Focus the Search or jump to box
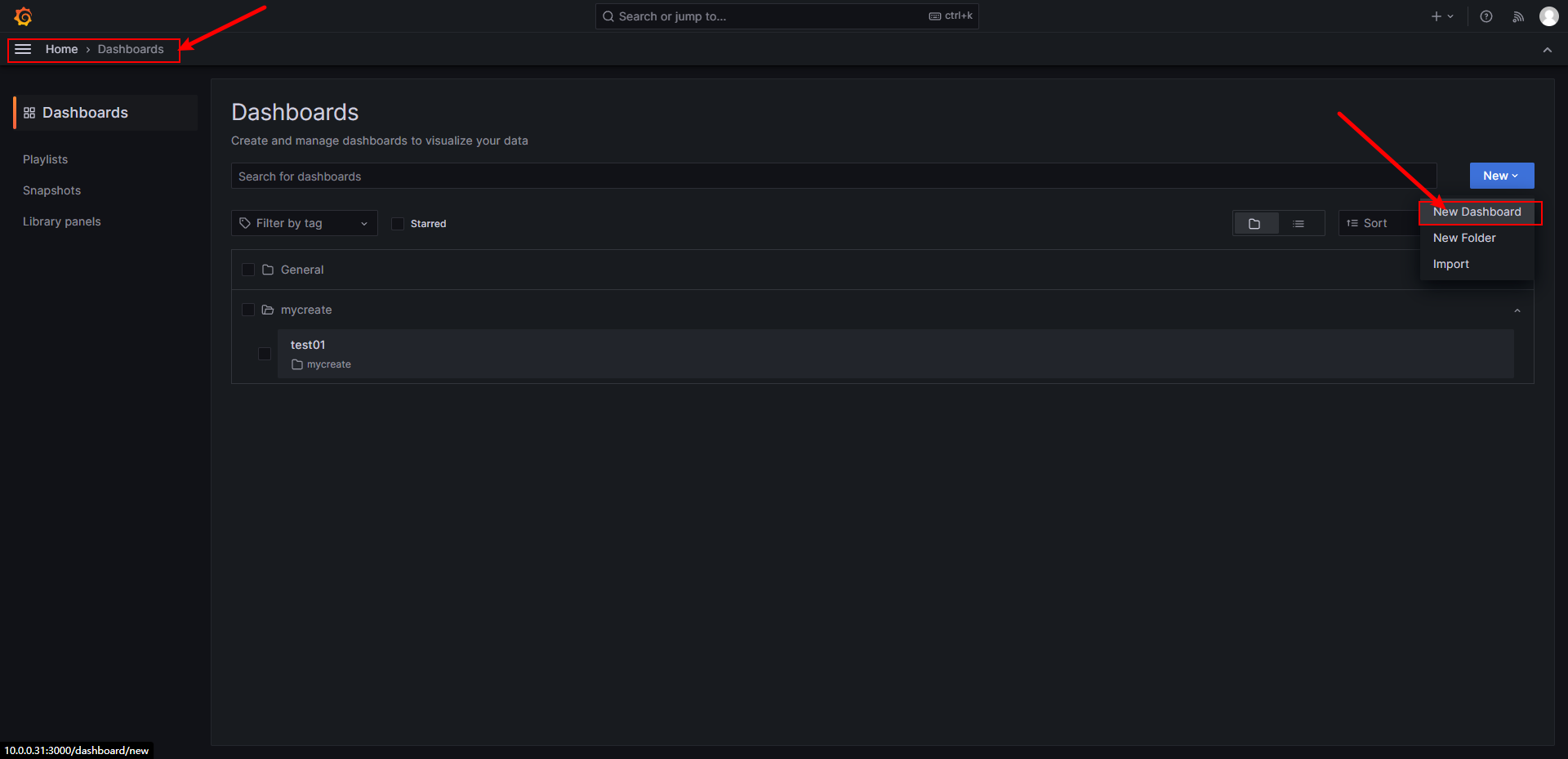1568x759 pixels. click(786, 16)
